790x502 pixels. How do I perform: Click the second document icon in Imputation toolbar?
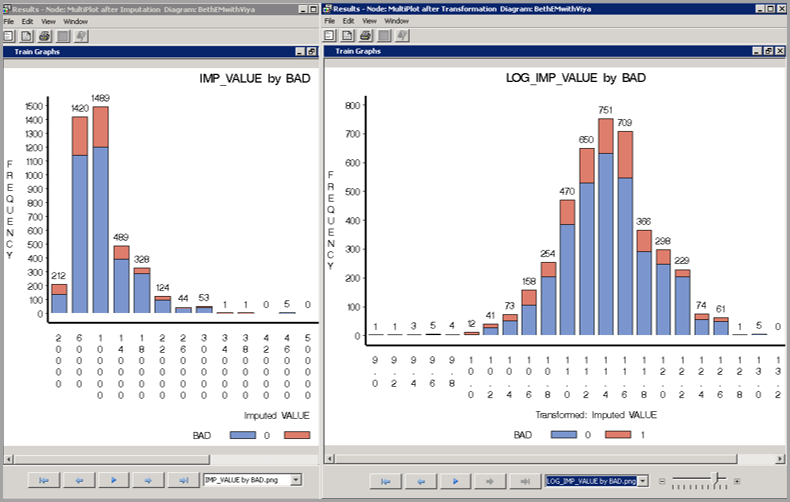tap(26, 36)
